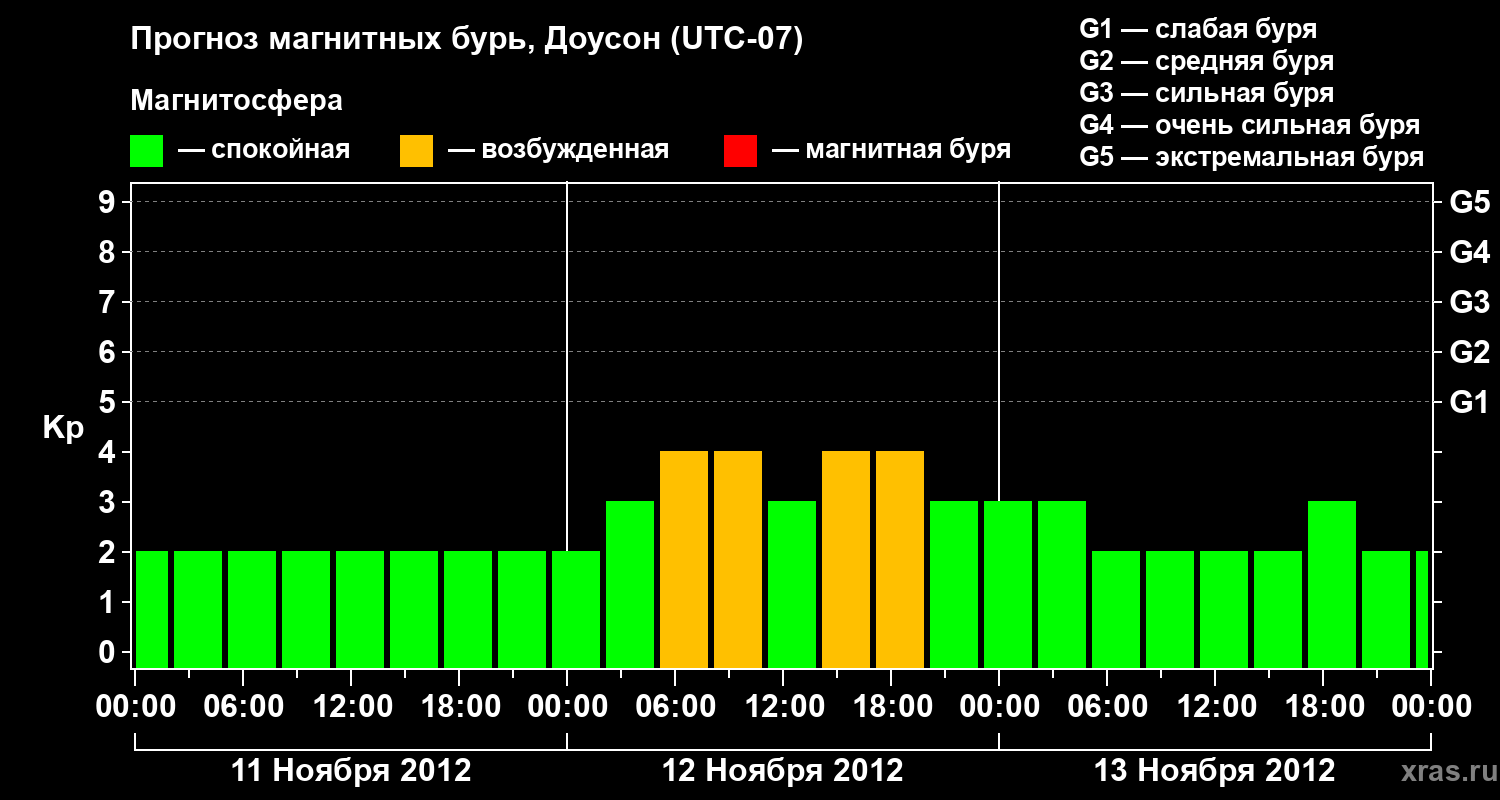Click the 'Kp' axis label
The height and width of the screenshot is (800, 1500).
63,428
